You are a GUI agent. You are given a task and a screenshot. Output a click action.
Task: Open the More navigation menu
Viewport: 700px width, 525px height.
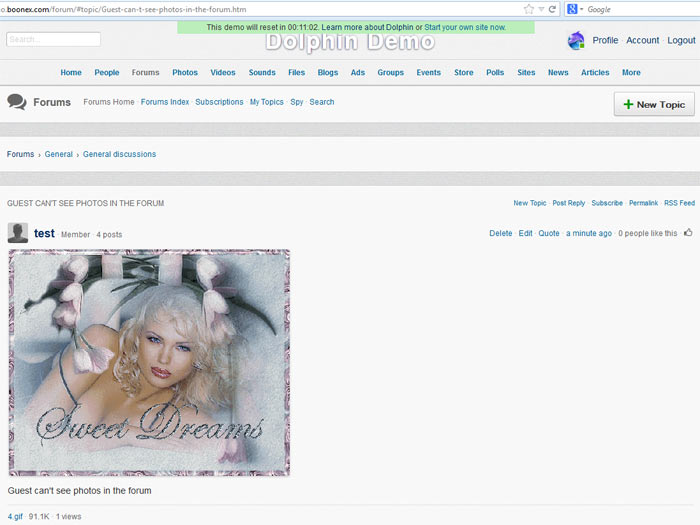(x=631, y=72)
